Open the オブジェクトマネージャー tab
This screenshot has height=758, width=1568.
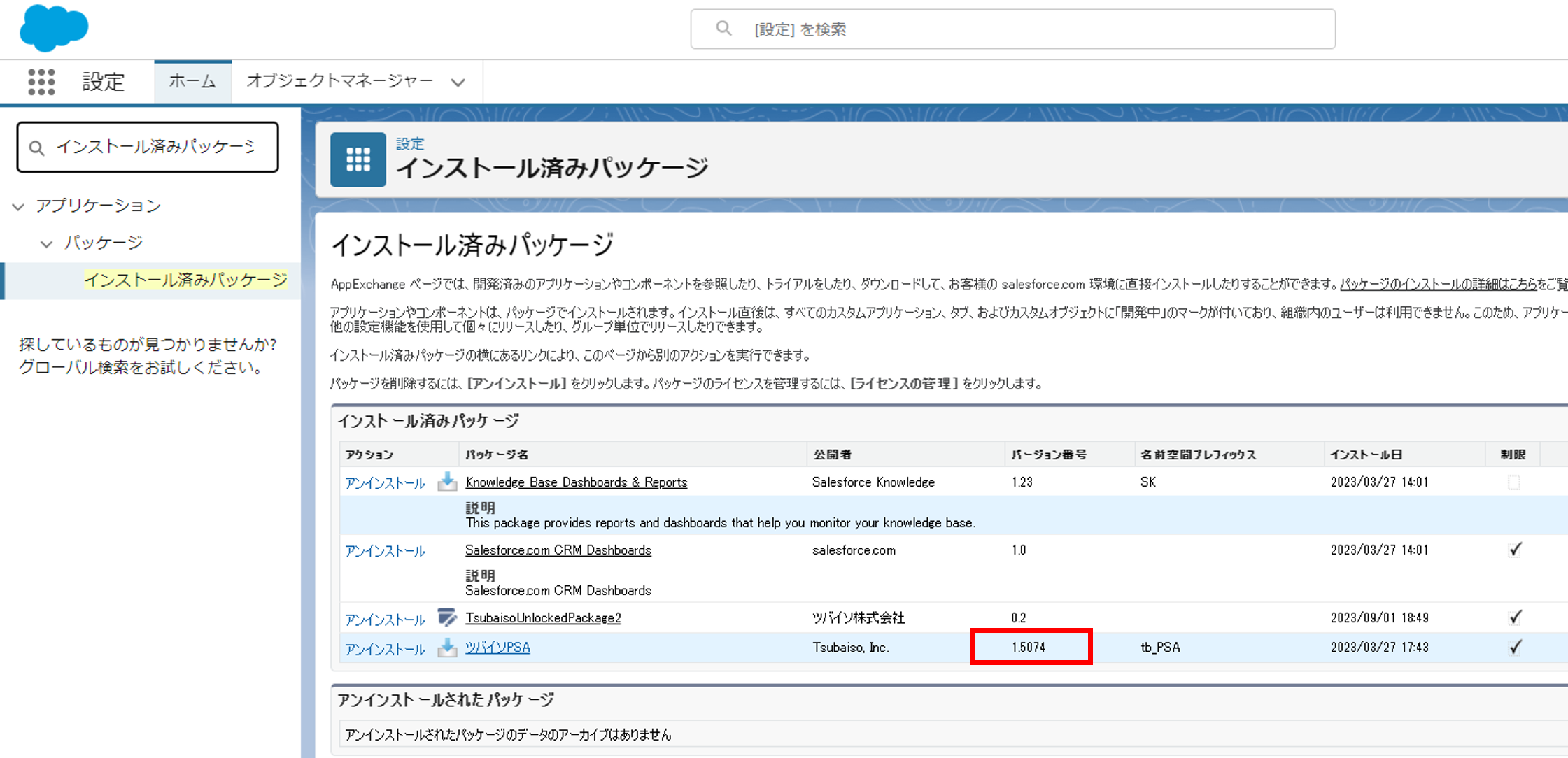point(339,82)
